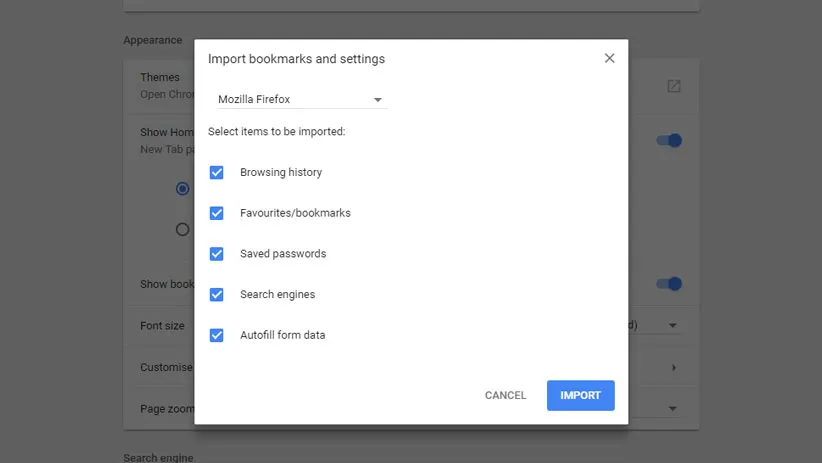This screenshot has width=822, height=463.
Task: Click the Themes label in Appearance
Action: click(x=160, y=77)
